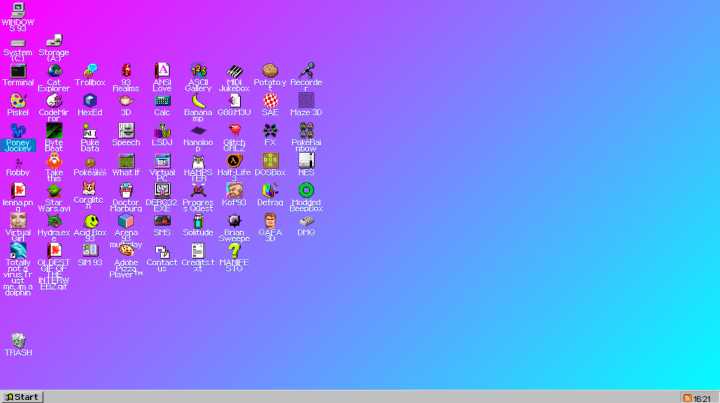This screenshot has width=720, height=403.
Task: Launch the SAE checkered ball icon
Action: click(270, 101)
